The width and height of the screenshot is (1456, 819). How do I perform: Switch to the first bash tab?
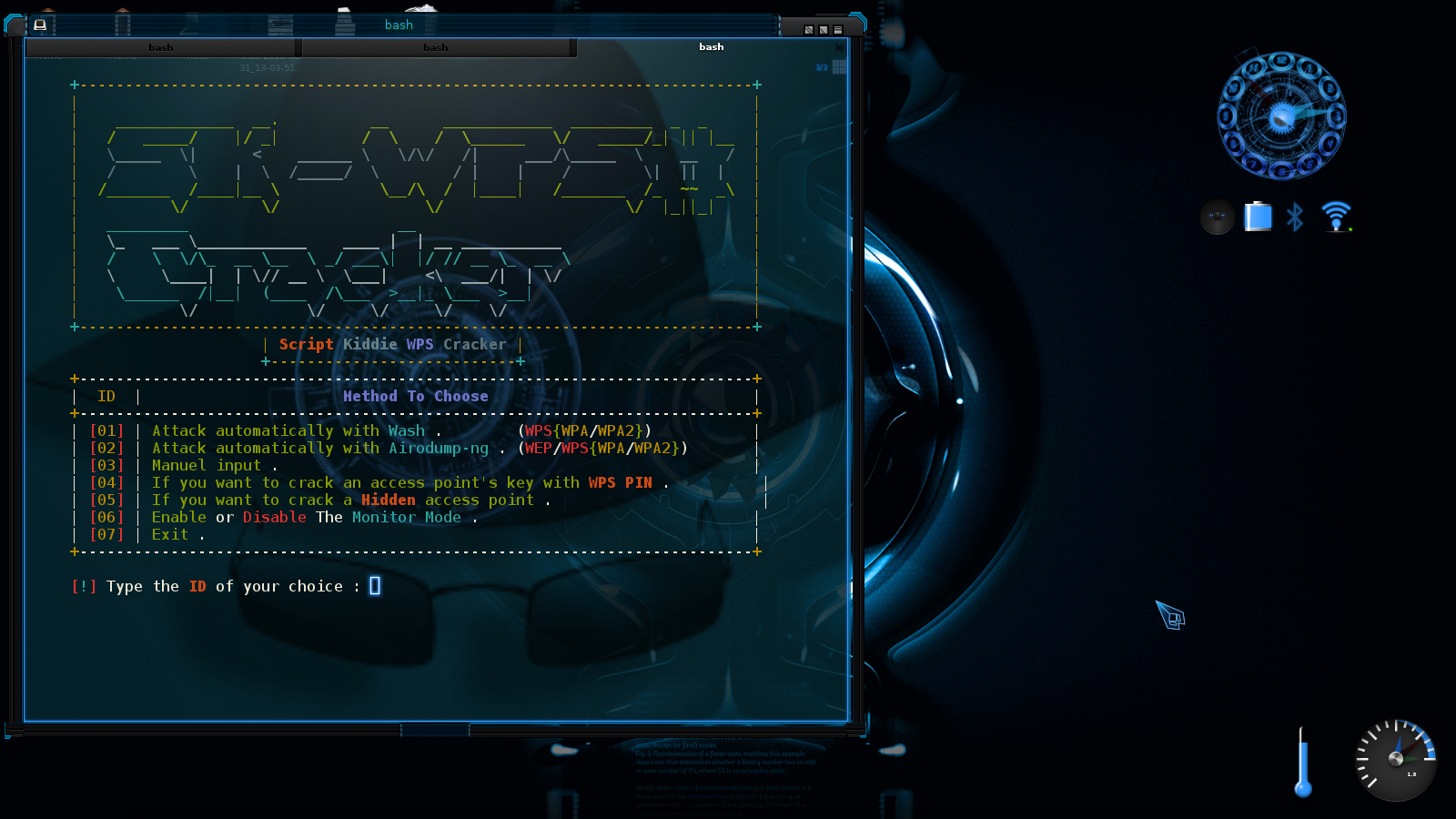point(161,47)
